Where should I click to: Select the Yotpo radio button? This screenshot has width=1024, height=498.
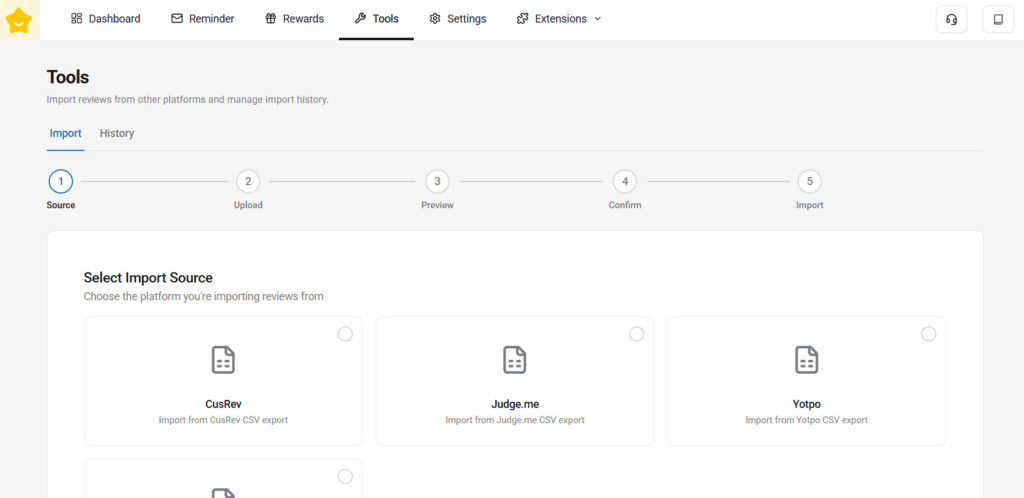929,334
